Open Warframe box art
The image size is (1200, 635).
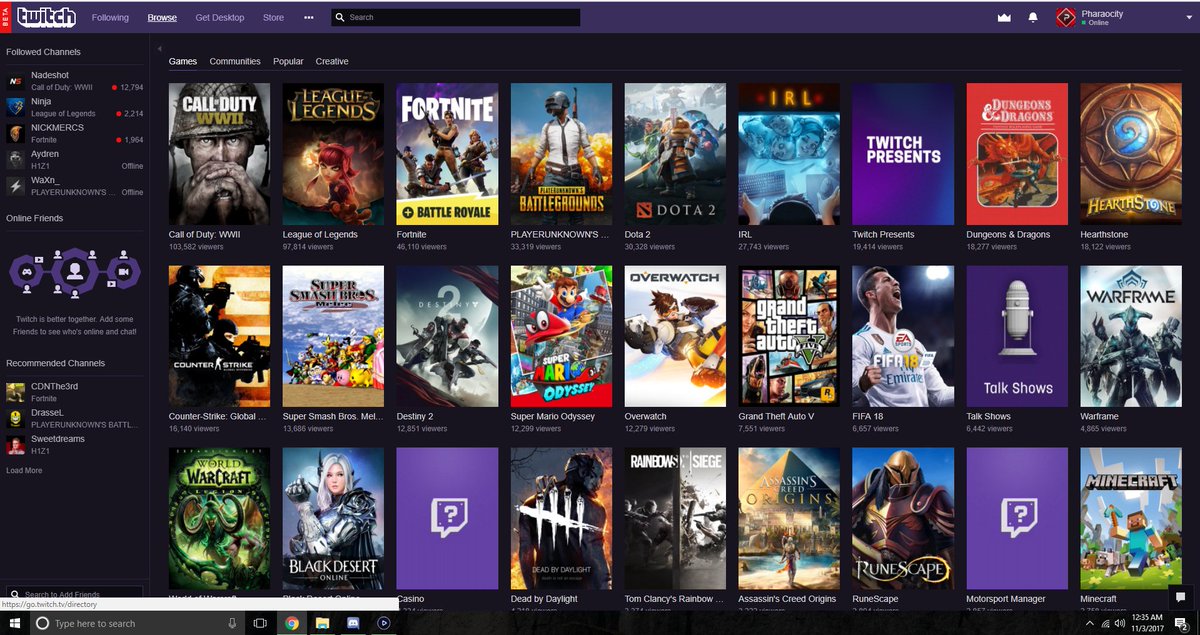(x=1131, y=336)
